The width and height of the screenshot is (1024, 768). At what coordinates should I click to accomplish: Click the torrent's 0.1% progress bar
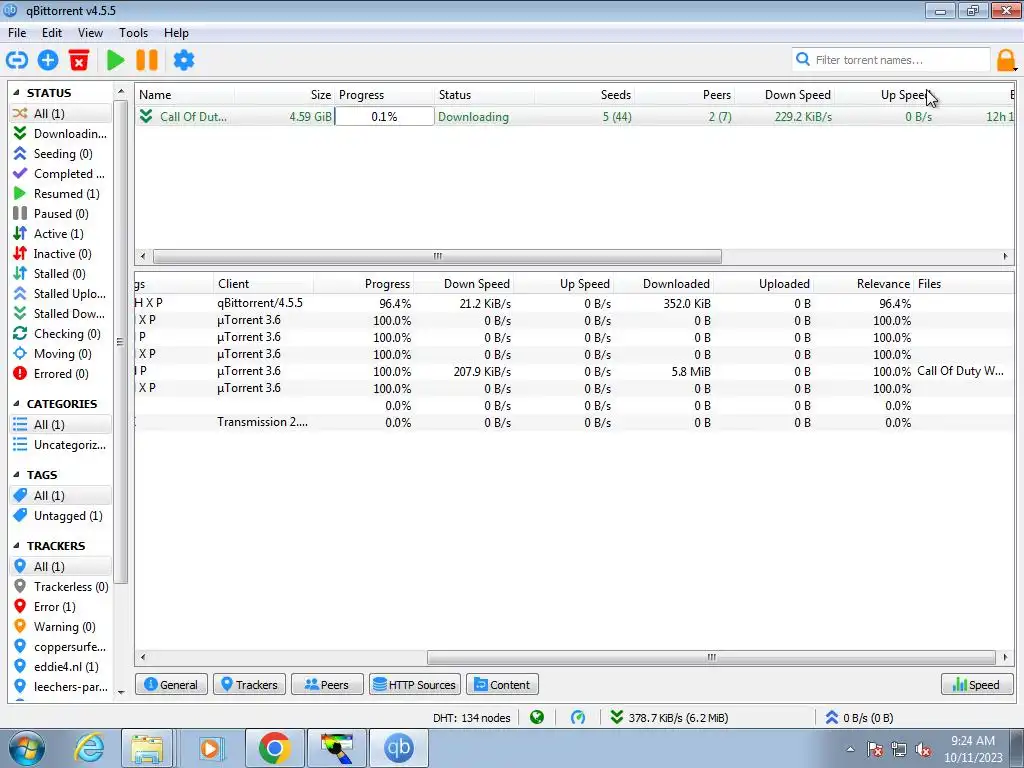click(384, 117)
